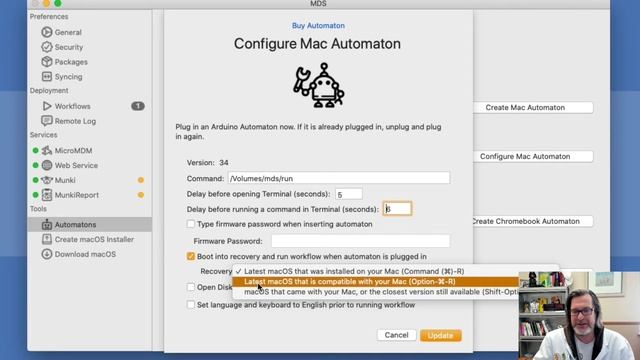Open the Buy Automaton link

318,26
